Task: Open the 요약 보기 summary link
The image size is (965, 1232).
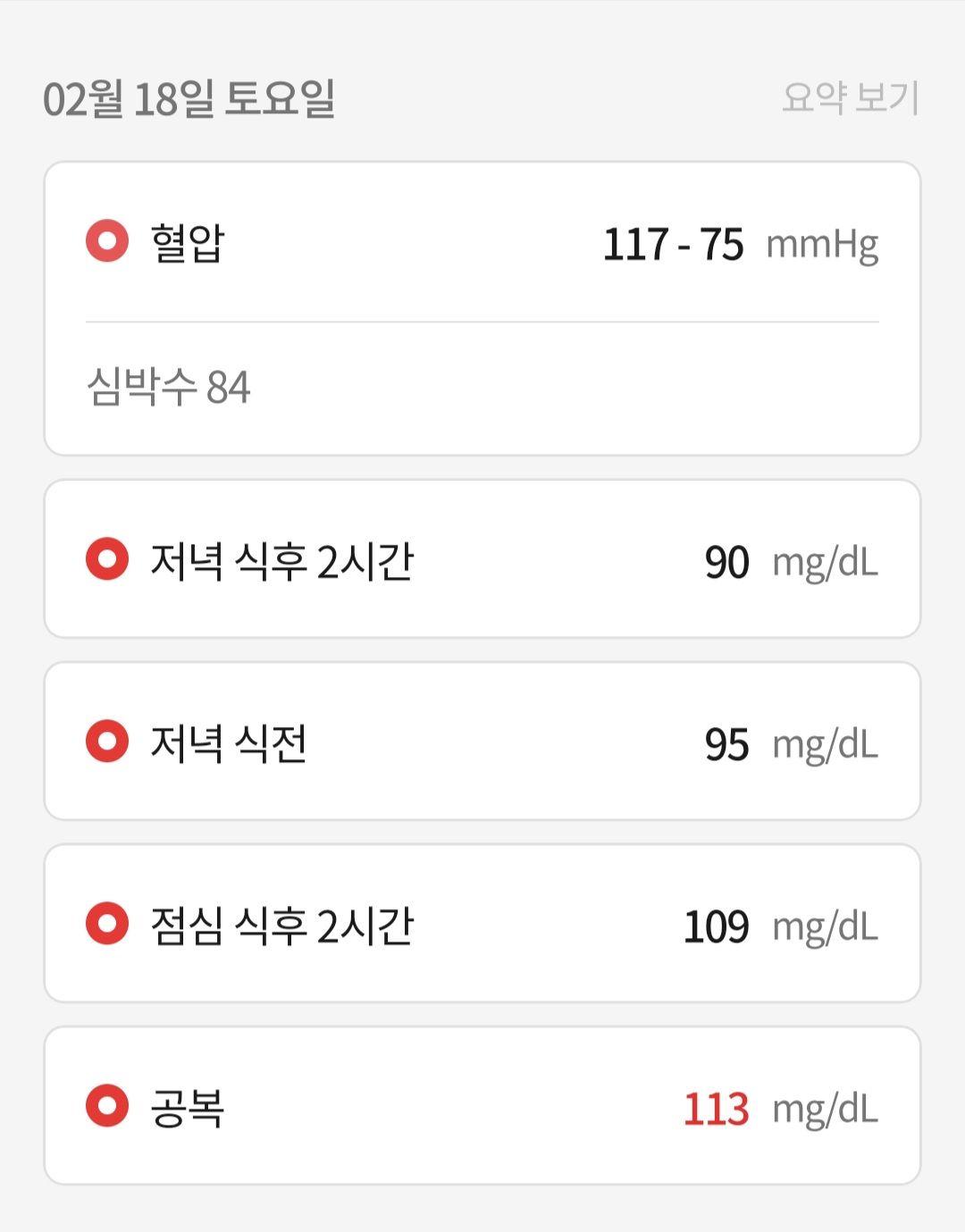Action: [x=851, y=98]
